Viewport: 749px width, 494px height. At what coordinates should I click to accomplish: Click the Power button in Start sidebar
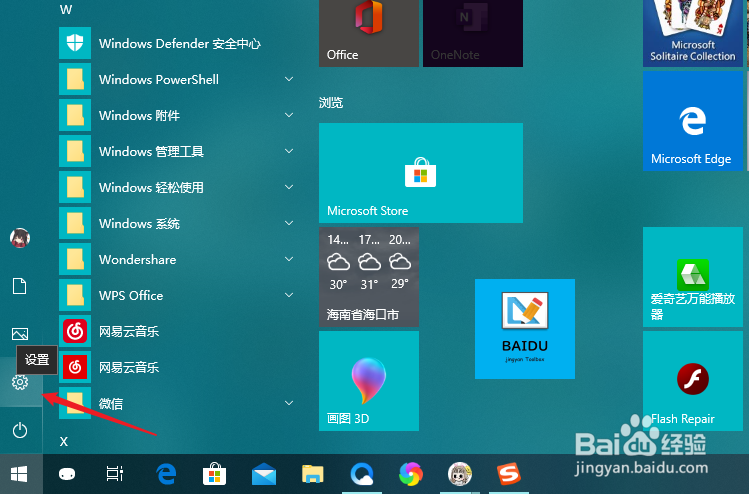pyautogui.click(x=20, y=430)
